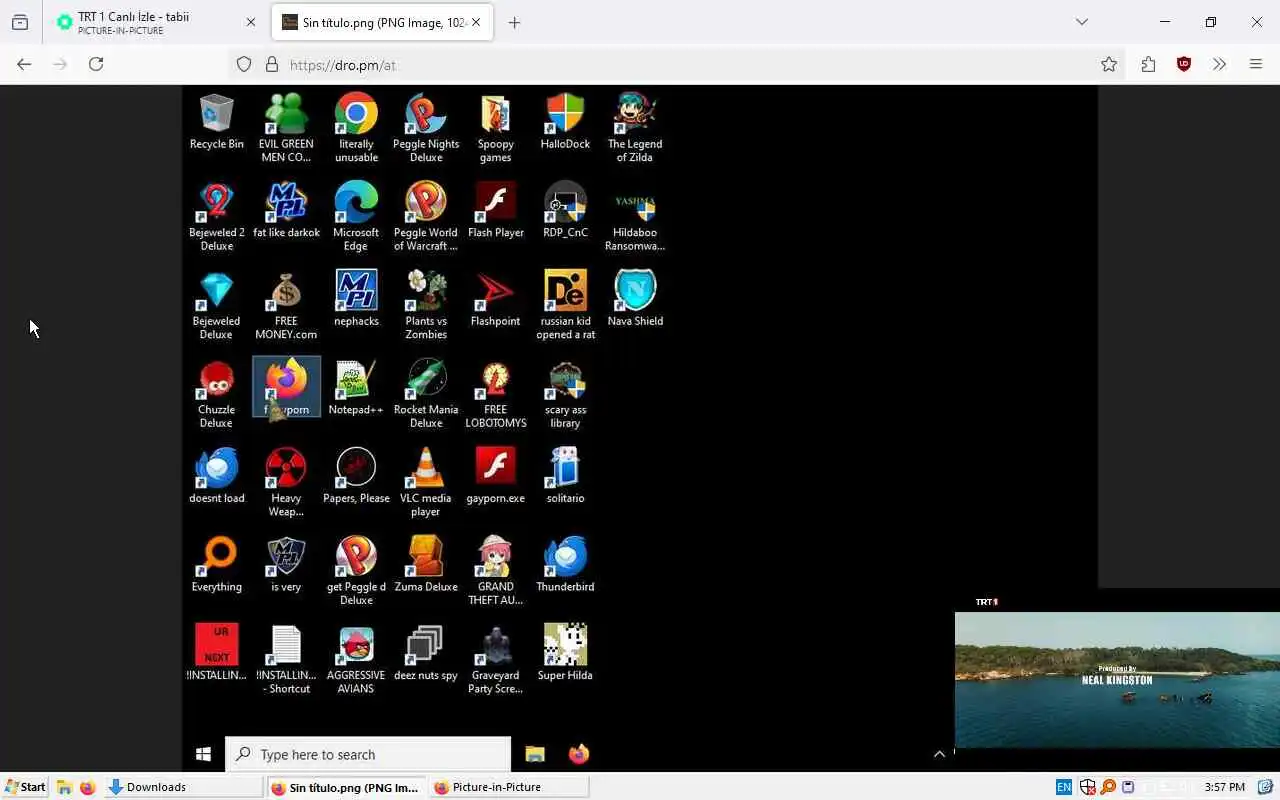Open a new browser tab
The image size is (1280, 800).
pos(514,23)
